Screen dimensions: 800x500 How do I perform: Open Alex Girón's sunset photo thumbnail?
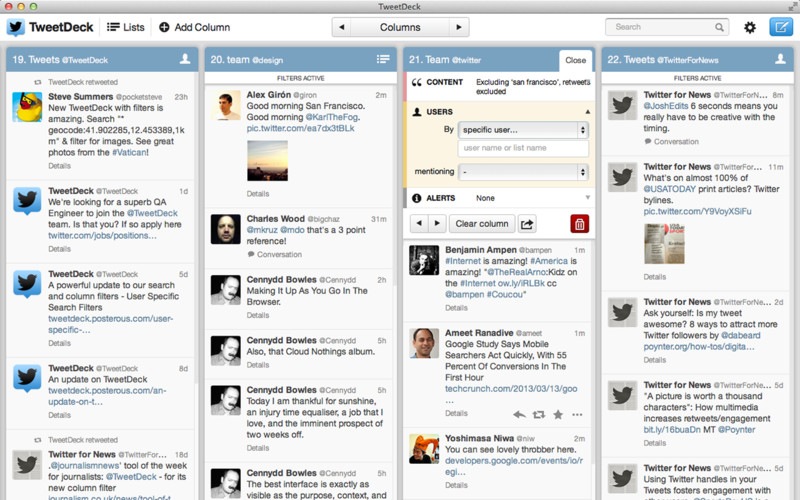click(267, 161)
